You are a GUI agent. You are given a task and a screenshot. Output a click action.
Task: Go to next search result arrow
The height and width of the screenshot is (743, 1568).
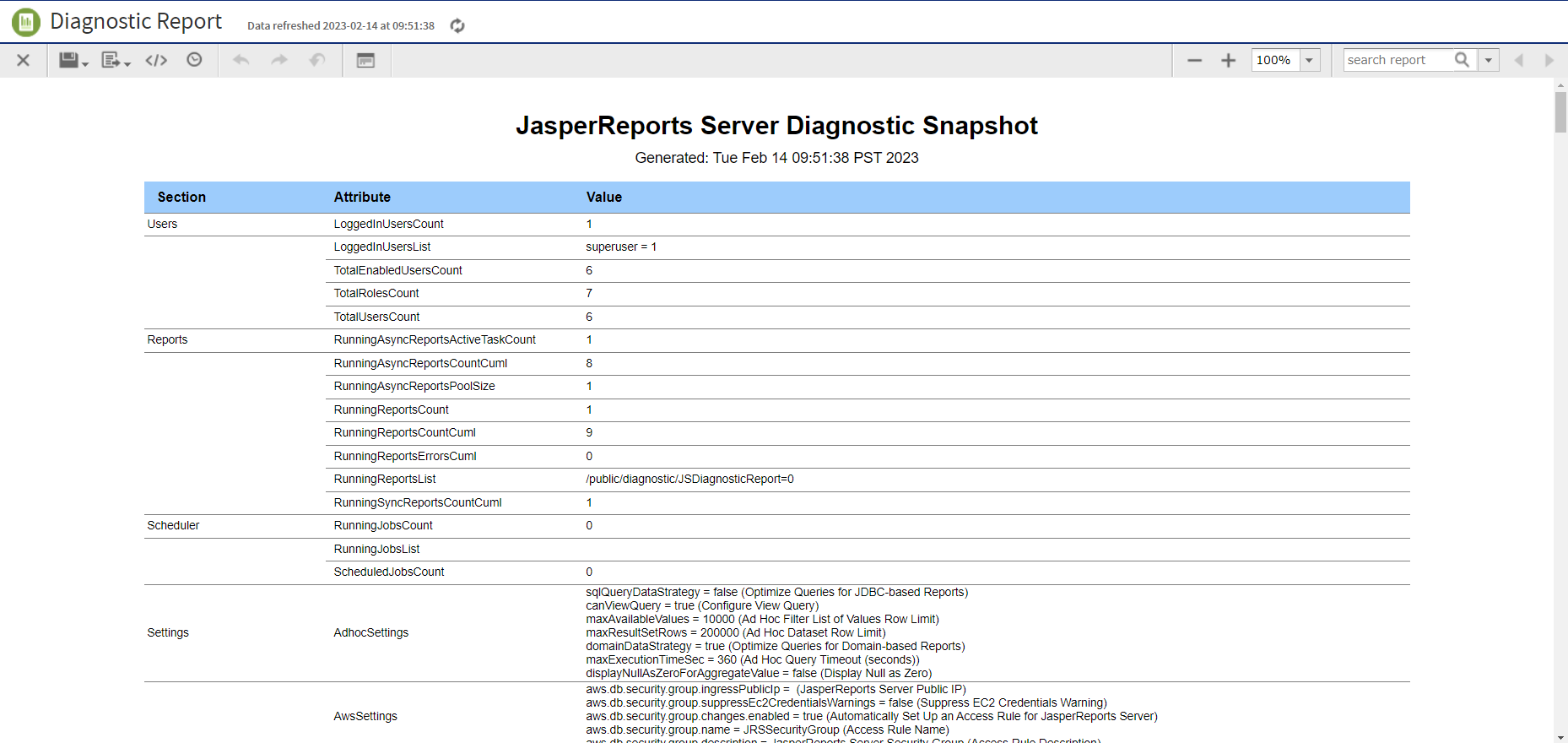coord(1549,60)
